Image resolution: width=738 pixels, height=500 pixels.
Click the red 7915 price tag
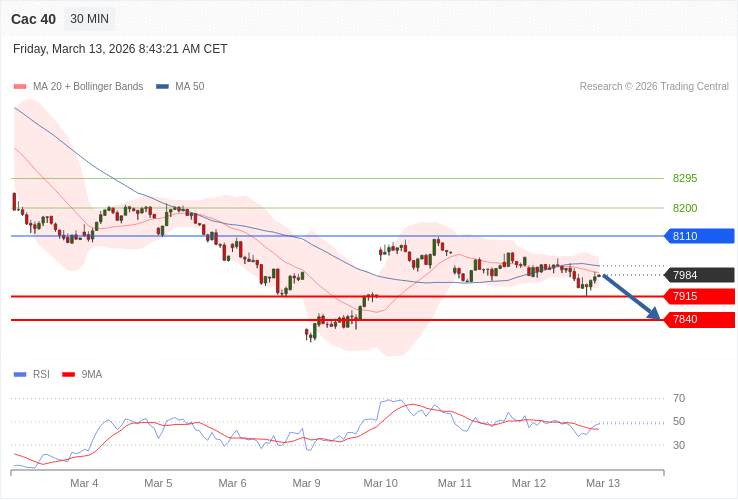(x=699, y=296)
